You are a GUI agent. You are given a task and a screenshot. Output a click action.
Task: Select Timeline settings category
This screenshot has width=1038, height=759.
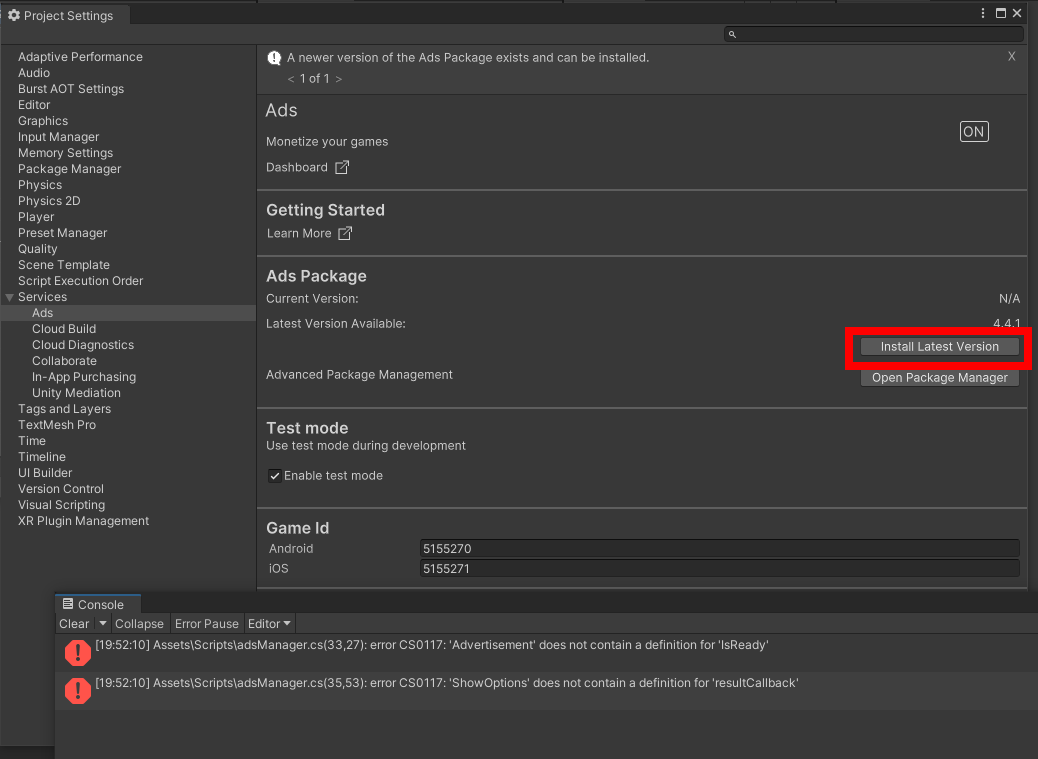tap(42, 457)
